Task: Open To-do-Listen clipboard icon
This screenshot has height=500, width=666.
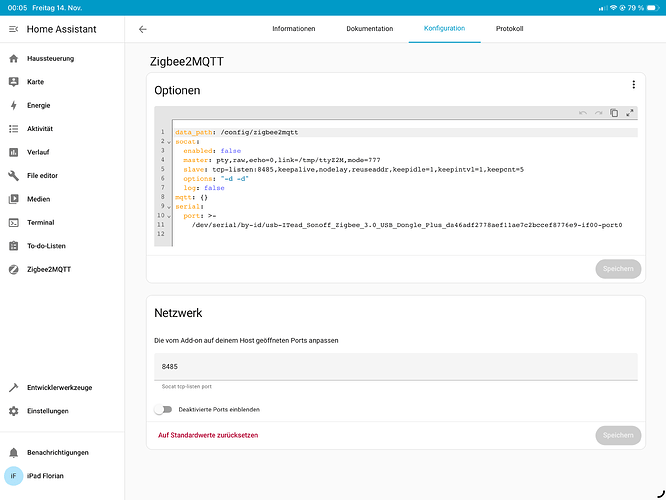Action: tap(14, 246)
